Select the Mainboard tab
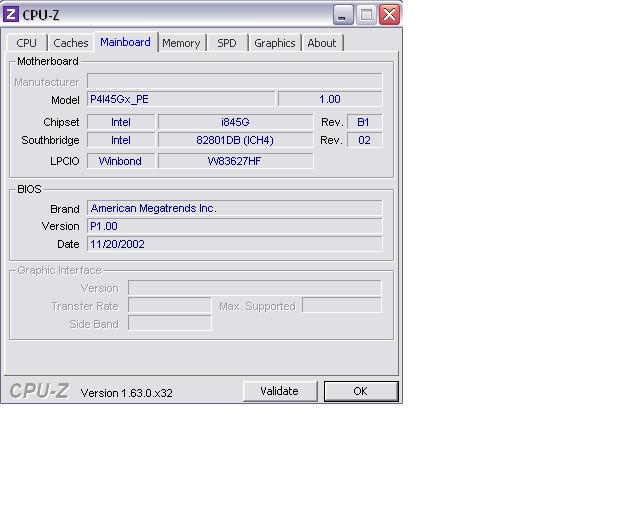 [125, 42]
